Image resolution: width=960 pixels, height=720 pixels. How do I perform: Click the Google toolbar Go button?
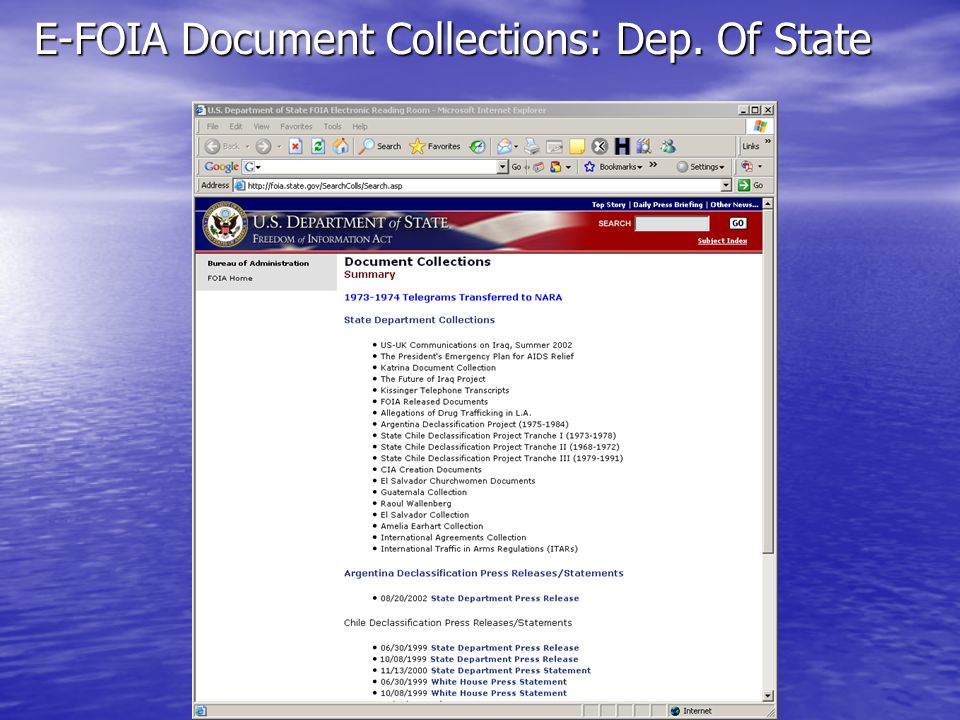tap(516, 167)
